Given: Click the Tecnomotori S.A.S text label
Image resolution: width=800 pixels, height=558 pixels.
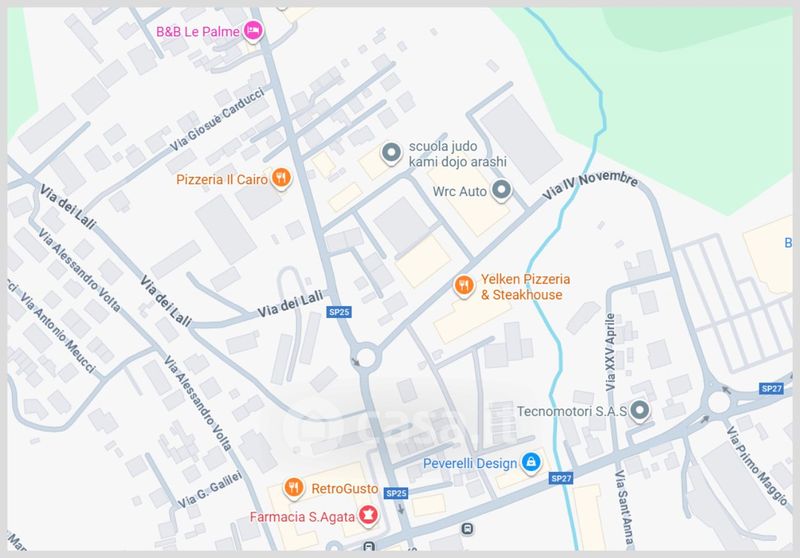Looking at the screenshot, I should [x=572, y=411].
